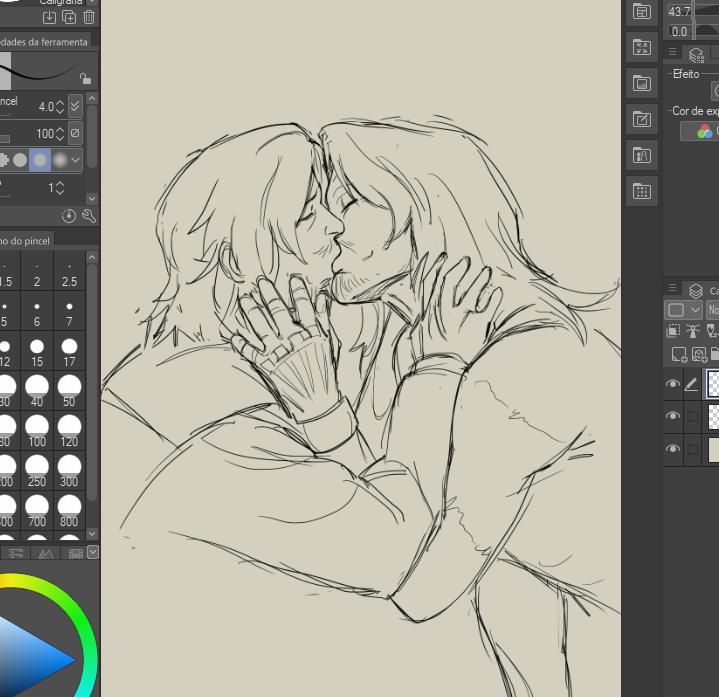
Task: Open sub tool detail wrench icon
Action: click(89, 216)
